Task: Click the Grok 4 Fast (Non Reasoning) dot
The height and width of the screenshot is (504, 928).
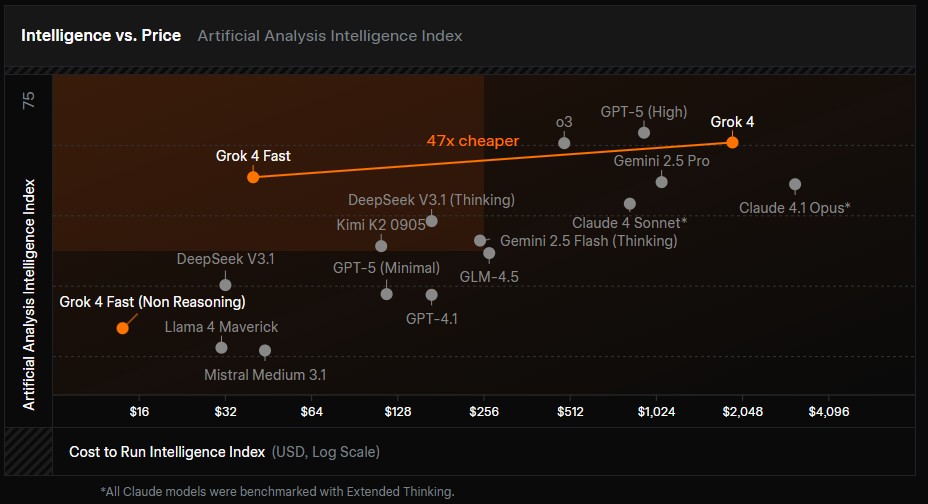Action: (122, 327)
